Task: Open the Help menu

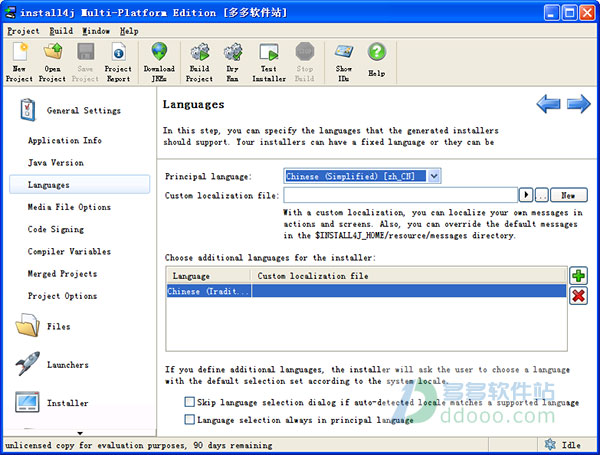Action: tap(129, 31)
